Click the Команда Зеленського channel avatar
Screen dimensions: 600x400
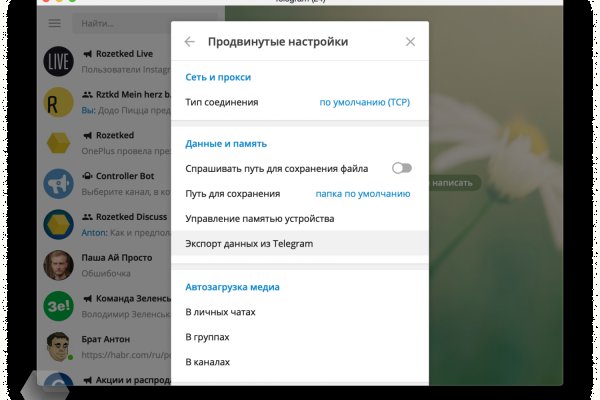(59, 306)
